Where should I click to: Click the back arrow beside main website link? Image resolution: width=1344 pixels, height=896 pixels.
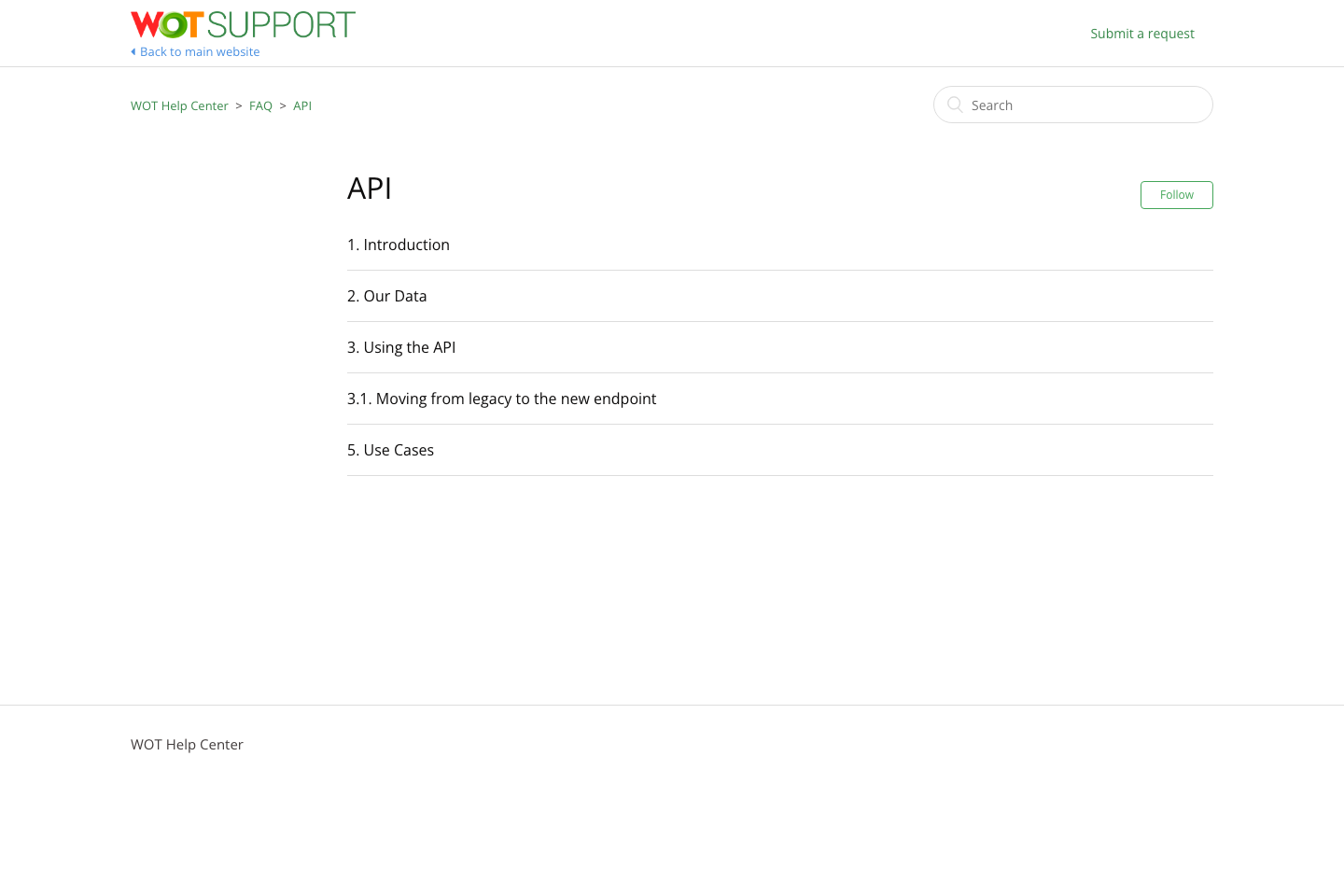point(133,51)
